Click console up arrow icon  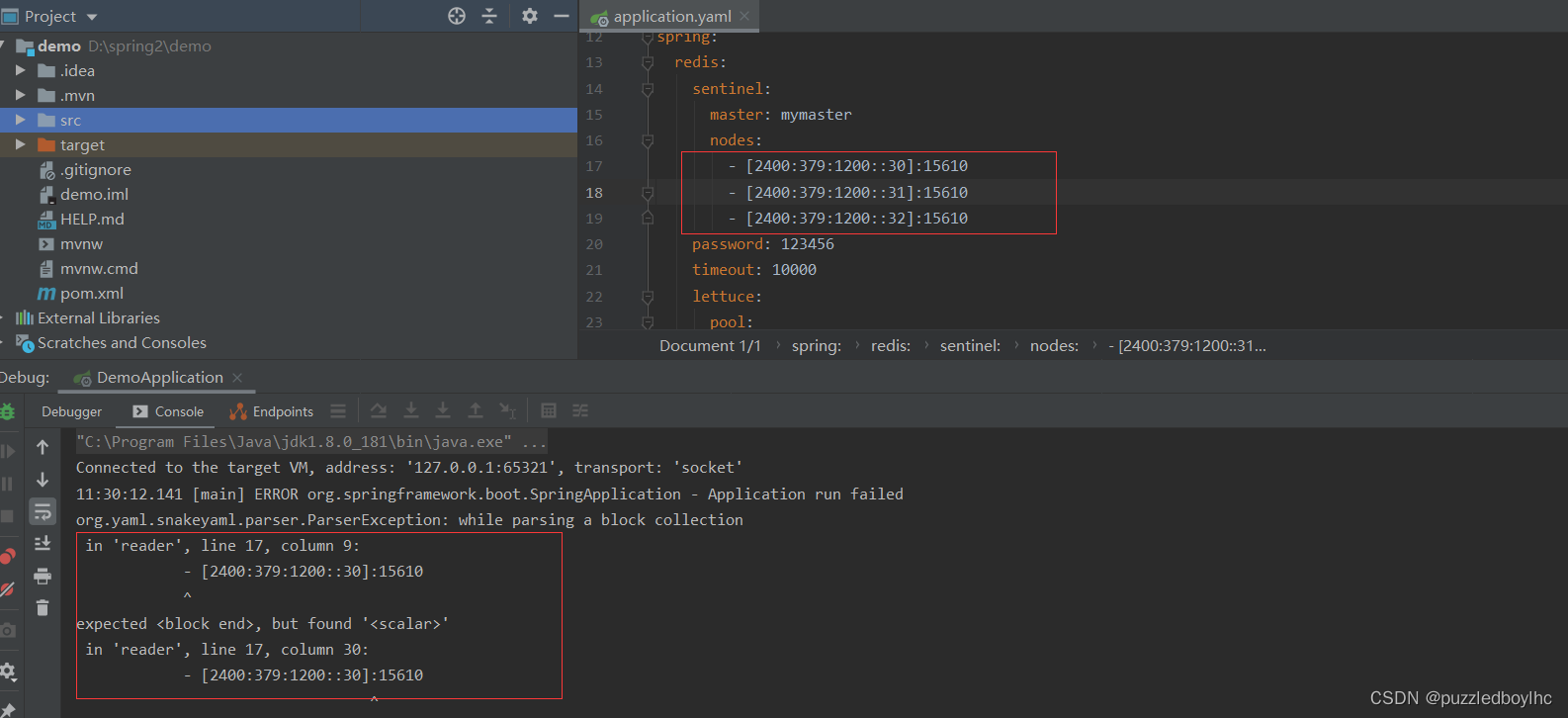coord(43,447)
